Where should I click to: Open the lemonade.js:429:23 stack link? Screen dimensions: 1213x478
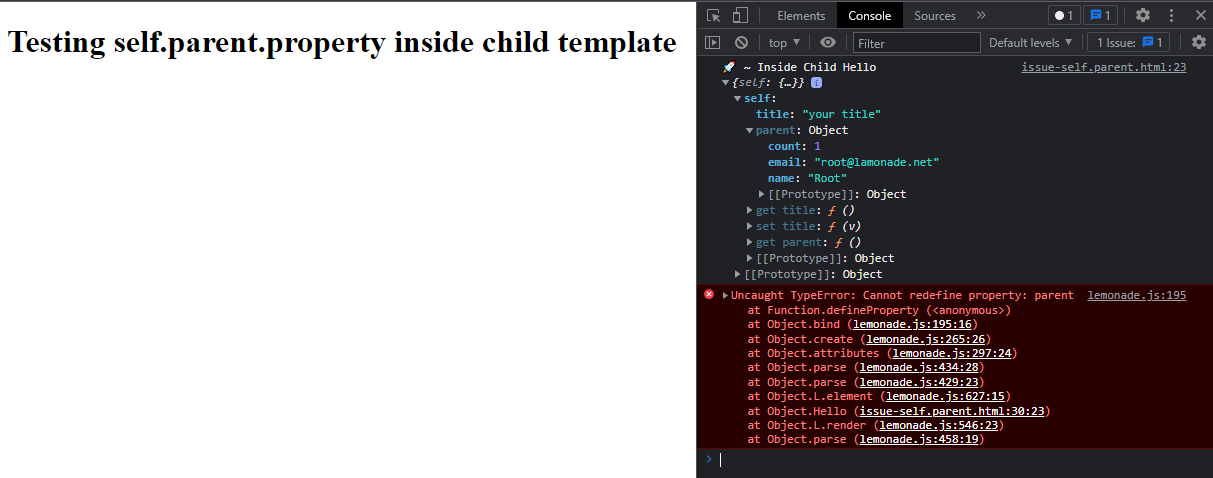(918, 382)
